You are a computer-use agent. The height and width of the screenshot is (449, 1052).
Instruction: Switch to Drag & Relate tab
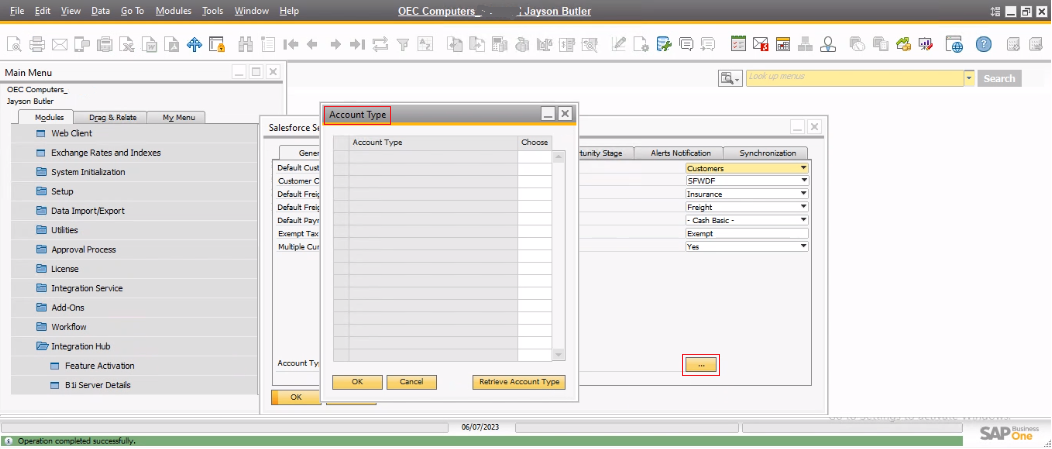click(x=112, y=117)
